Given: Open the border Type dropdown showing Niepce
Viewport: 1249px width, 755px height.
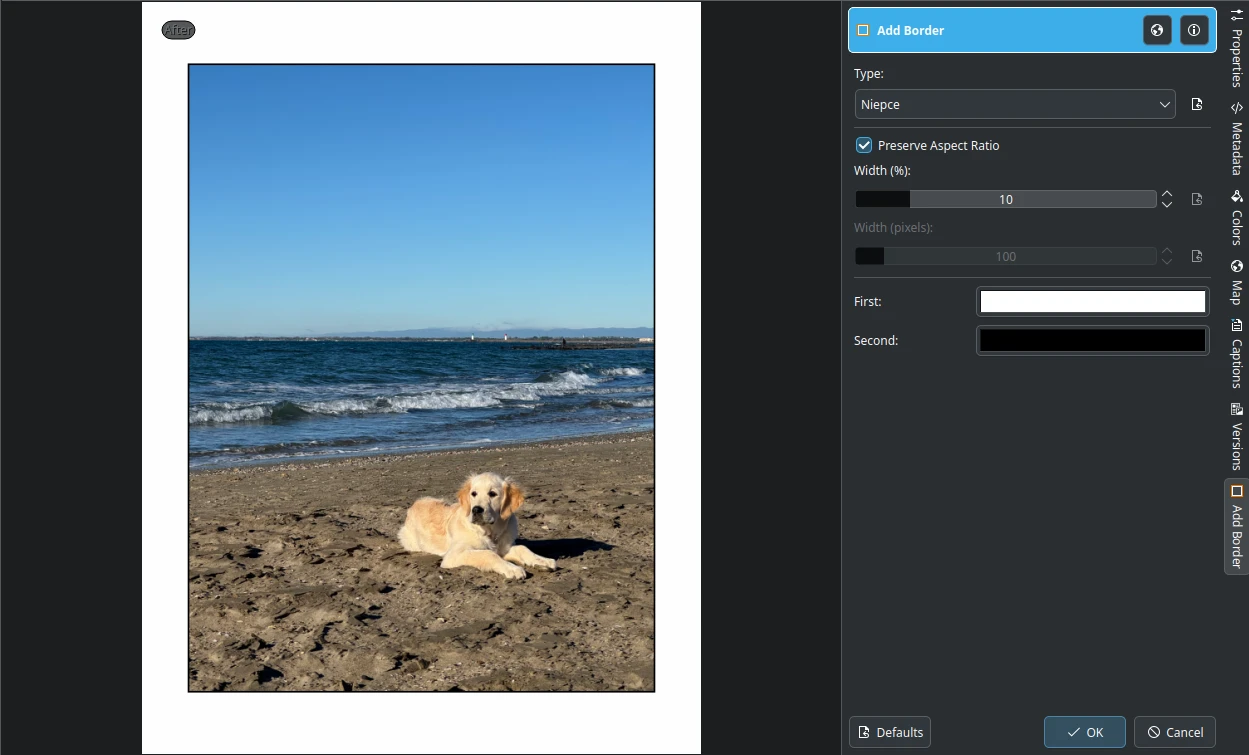Looking at the screenshot, I should [x=1014, y=103].
